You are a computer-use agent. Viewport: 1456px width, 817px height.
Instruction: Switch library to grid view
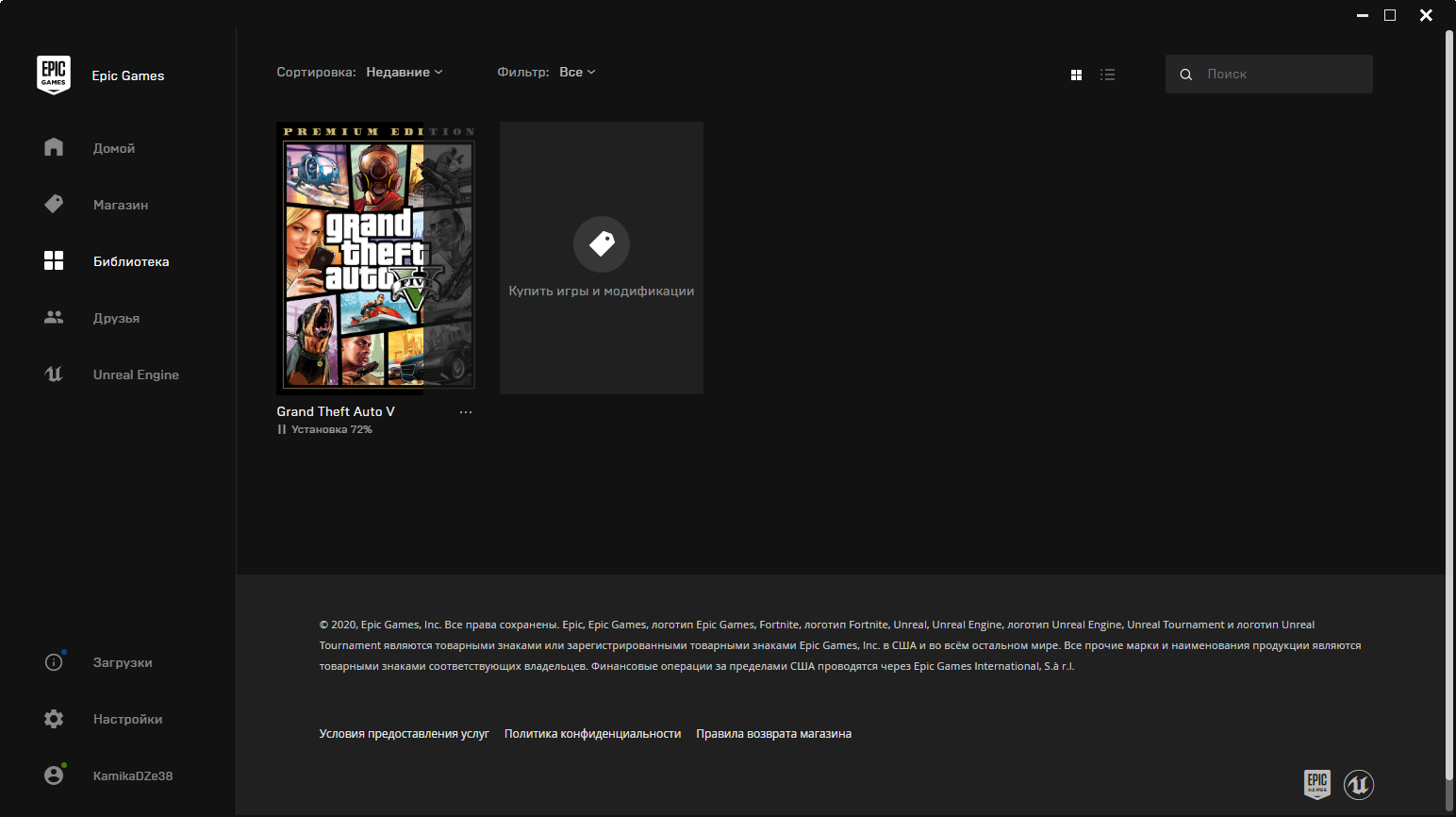[1076, 75]
